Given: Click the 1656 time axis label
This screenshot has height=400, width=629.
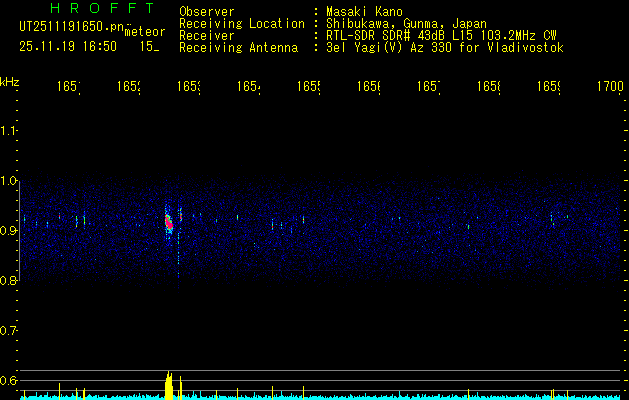Looking at the screenshot, I should pos(369,86).
